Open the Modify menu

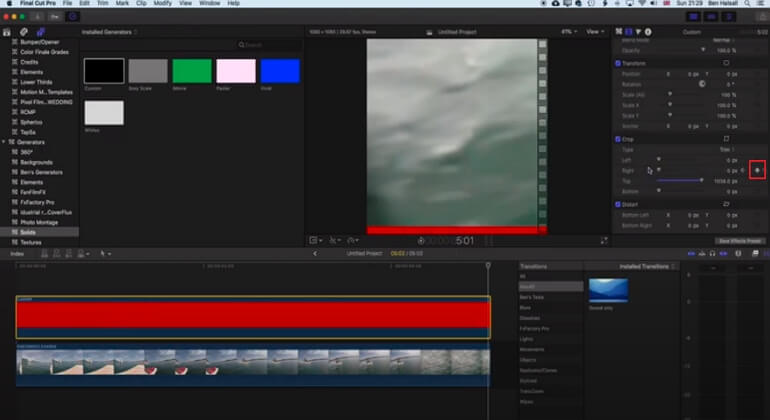click(x=163, y=3)
